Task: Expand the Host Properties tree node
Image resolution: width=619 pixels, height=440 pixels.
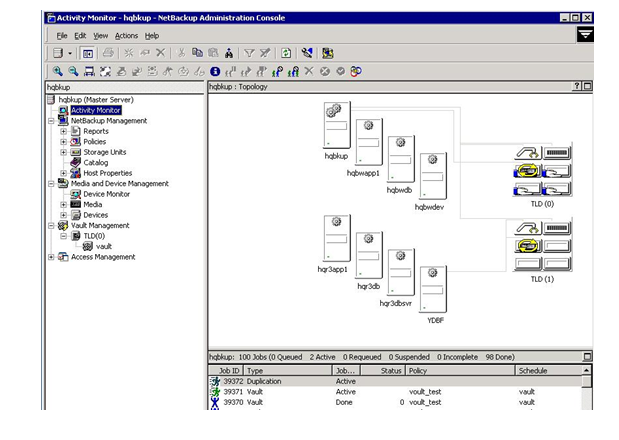Action: pyautogui.click(x=63, y=173)
